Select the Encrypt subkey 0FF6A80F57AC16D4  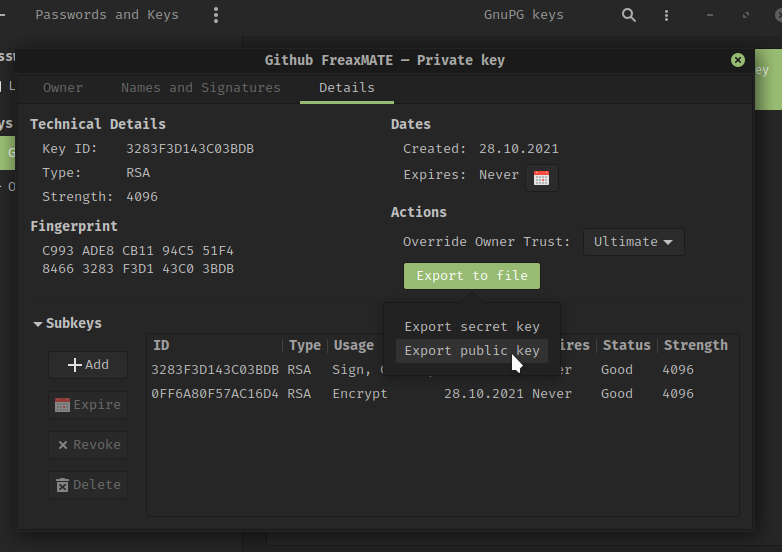[x=215, y=394]
